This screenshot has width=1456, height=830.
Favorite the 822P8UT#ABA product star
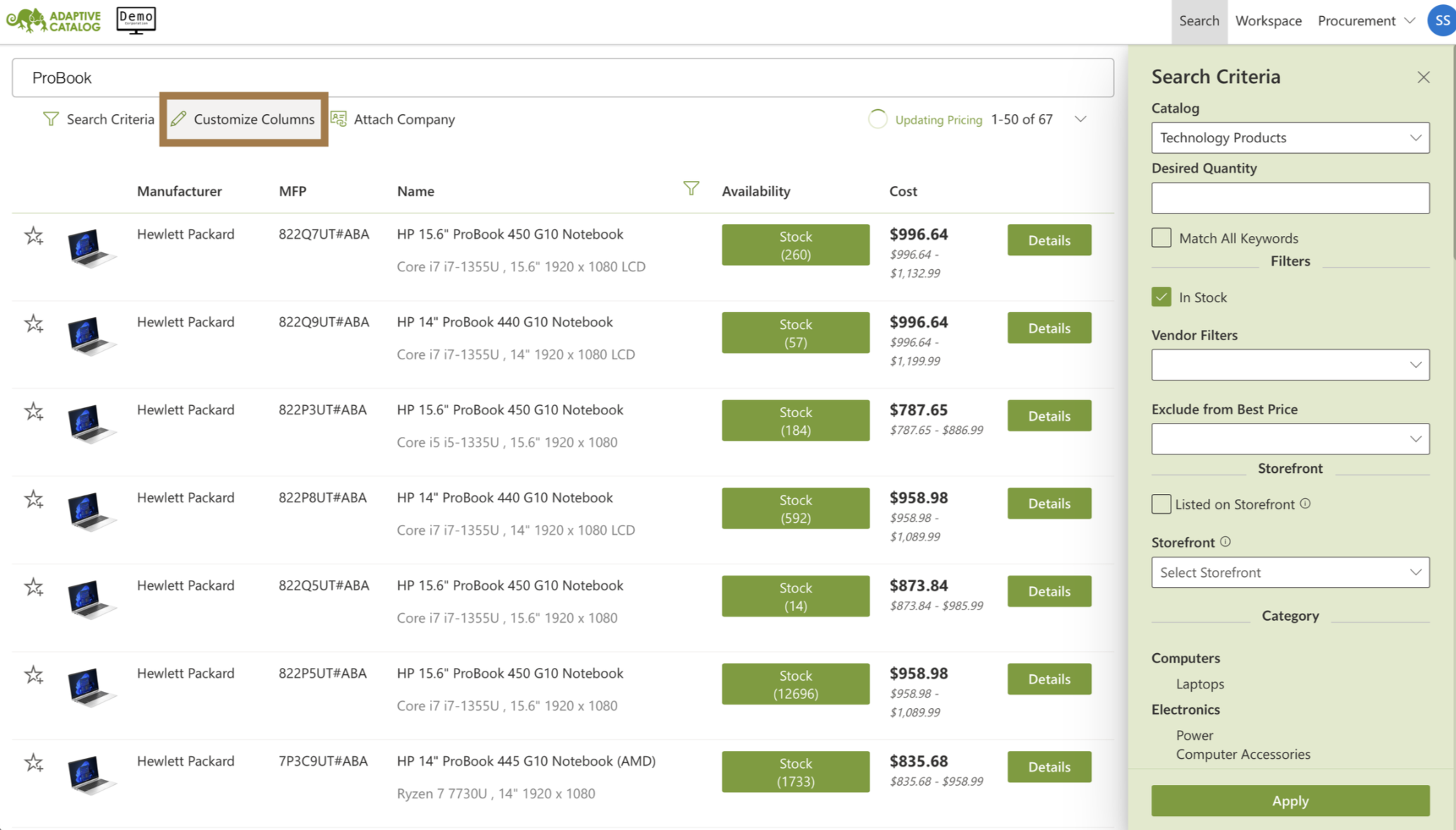pyautogui.click(x=34, y=500)
